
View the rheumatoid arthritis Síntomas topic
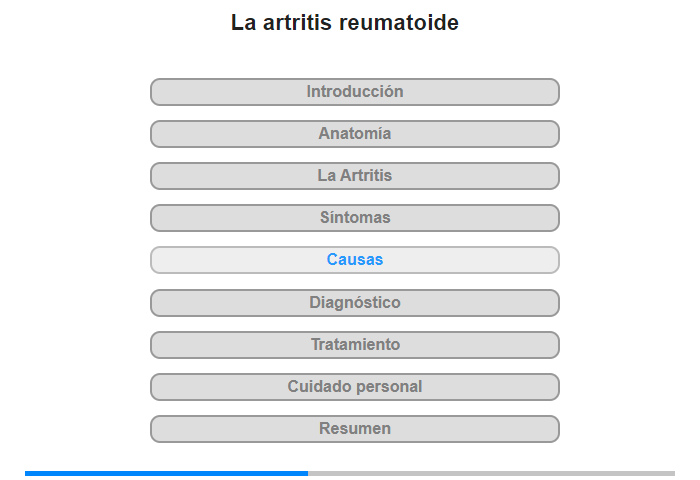pyautogui.click(x=354, y=218)
